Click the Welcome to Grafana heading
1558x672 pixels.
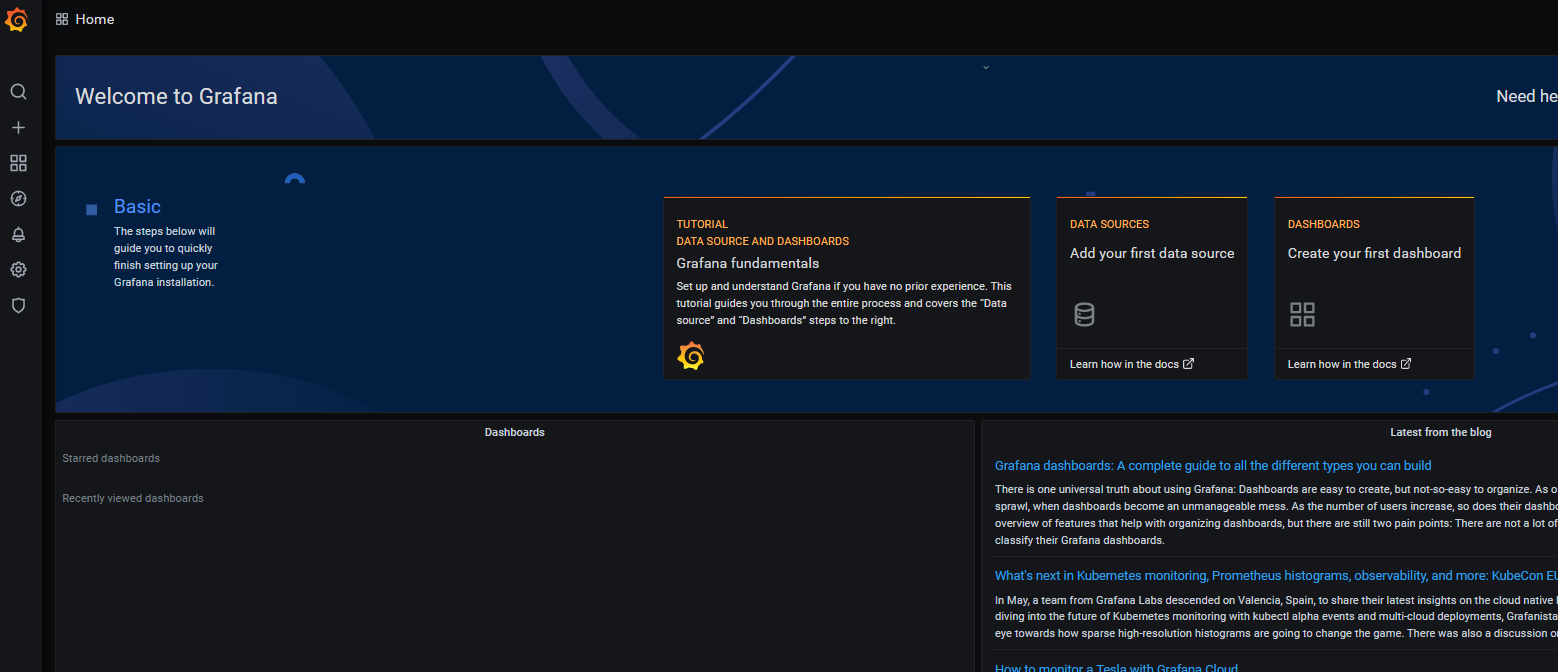pos(176,97)
